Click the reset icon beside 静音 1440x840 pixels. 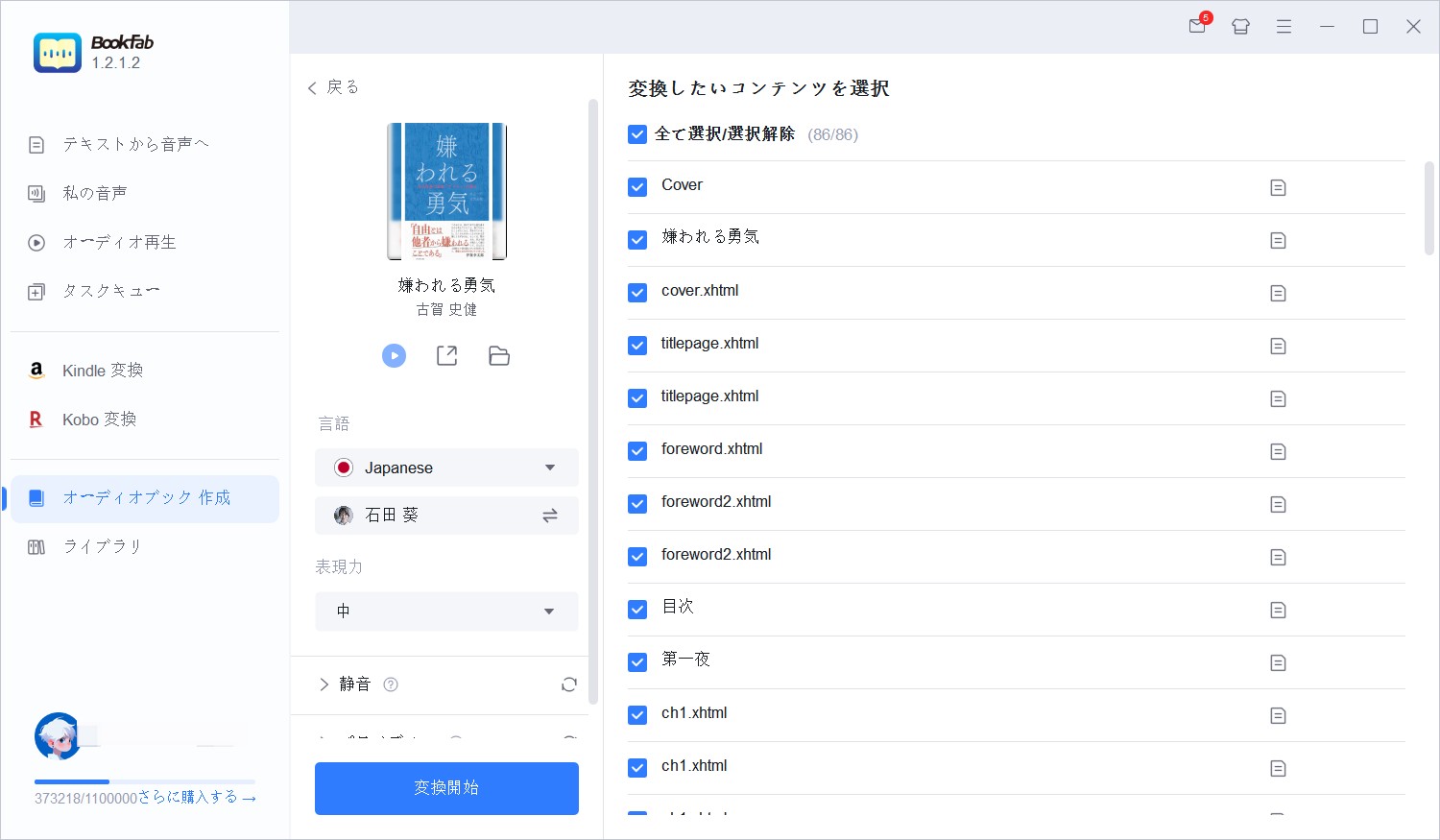click(569, 684)
